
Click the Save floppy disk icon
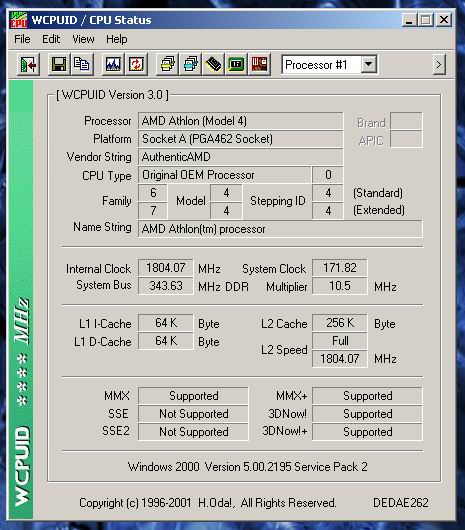59,64
